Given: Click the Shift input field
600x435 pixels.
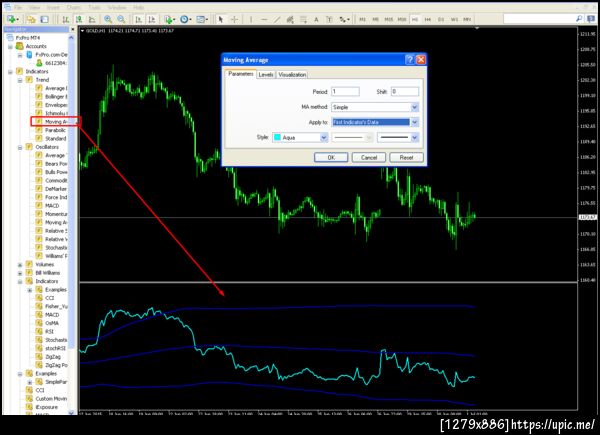Looking at the screenshot, I should pos(405,91).
